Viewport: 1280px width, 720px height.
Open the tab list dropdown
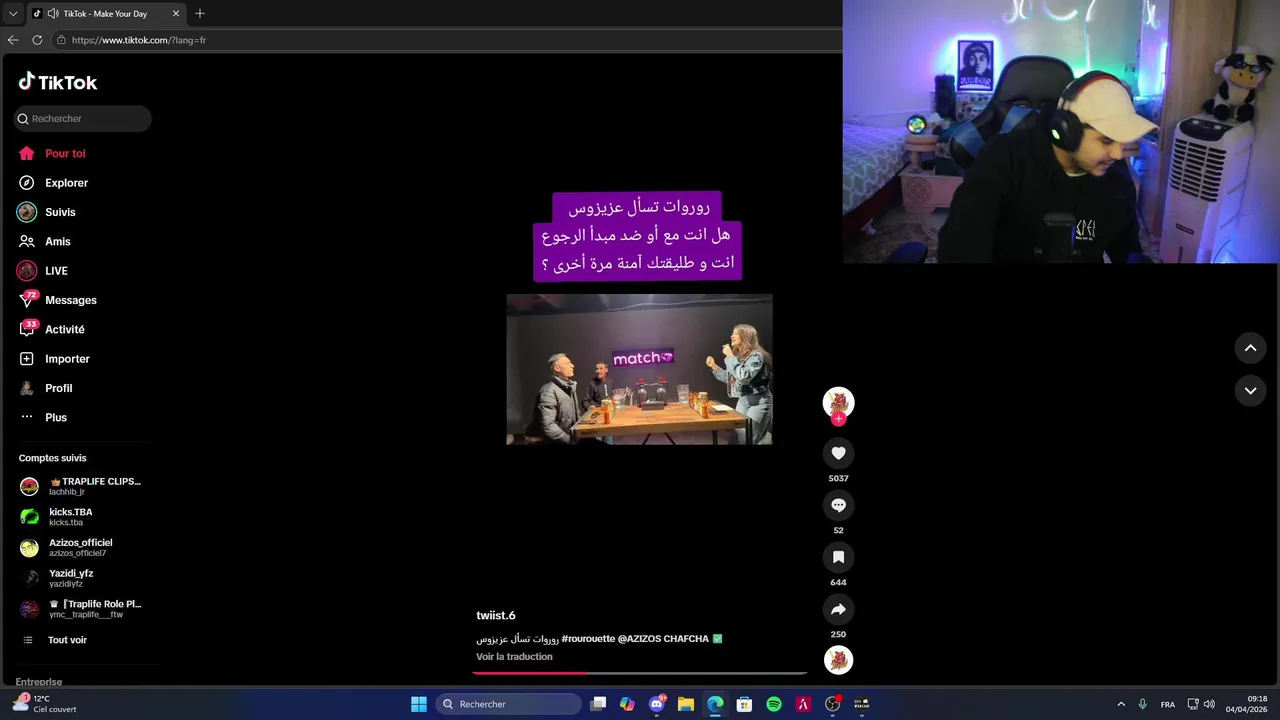tap(13, 13)
